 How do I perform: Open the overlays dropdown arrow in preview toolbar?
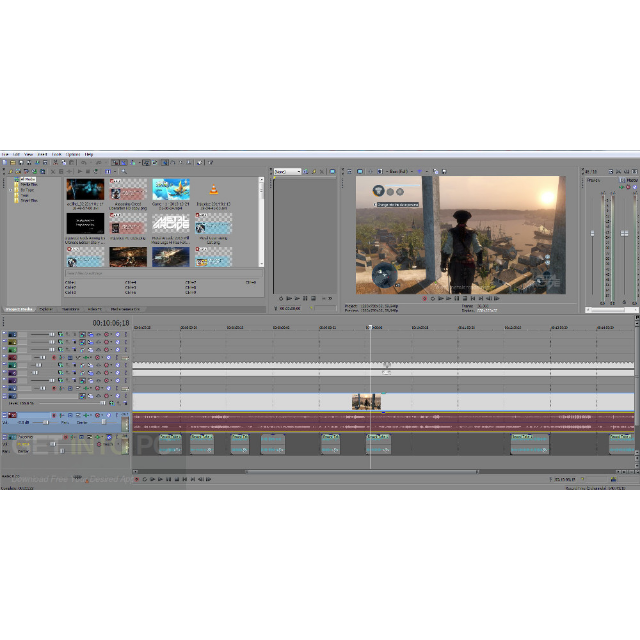click(427, 172)
